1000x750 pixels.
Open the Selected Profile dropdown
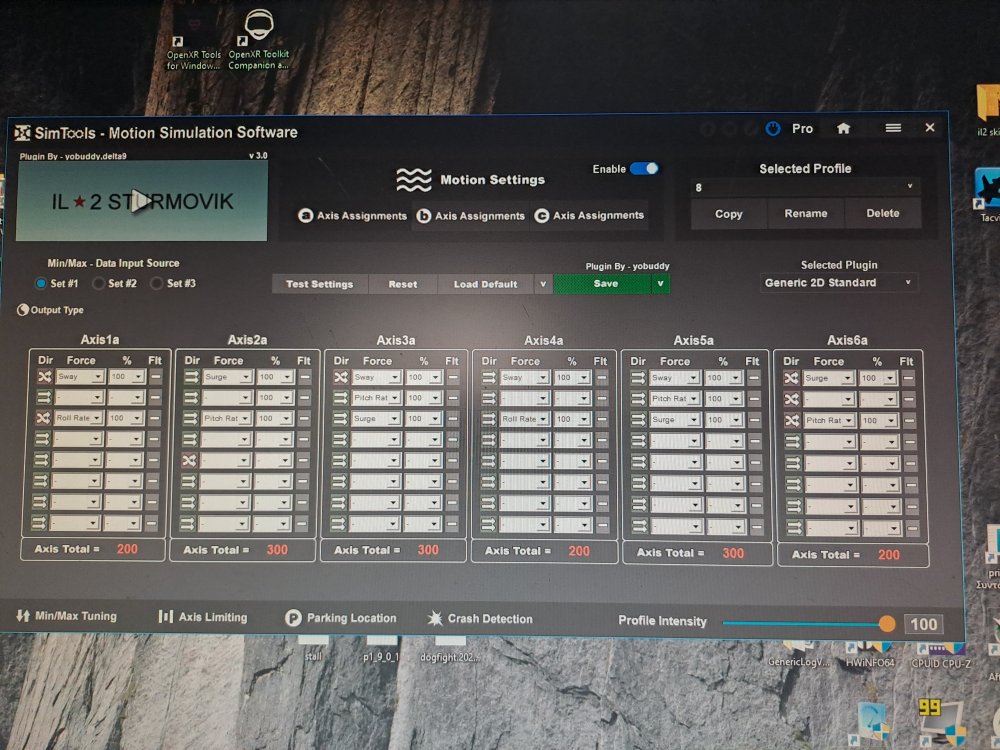pos(805,188)
